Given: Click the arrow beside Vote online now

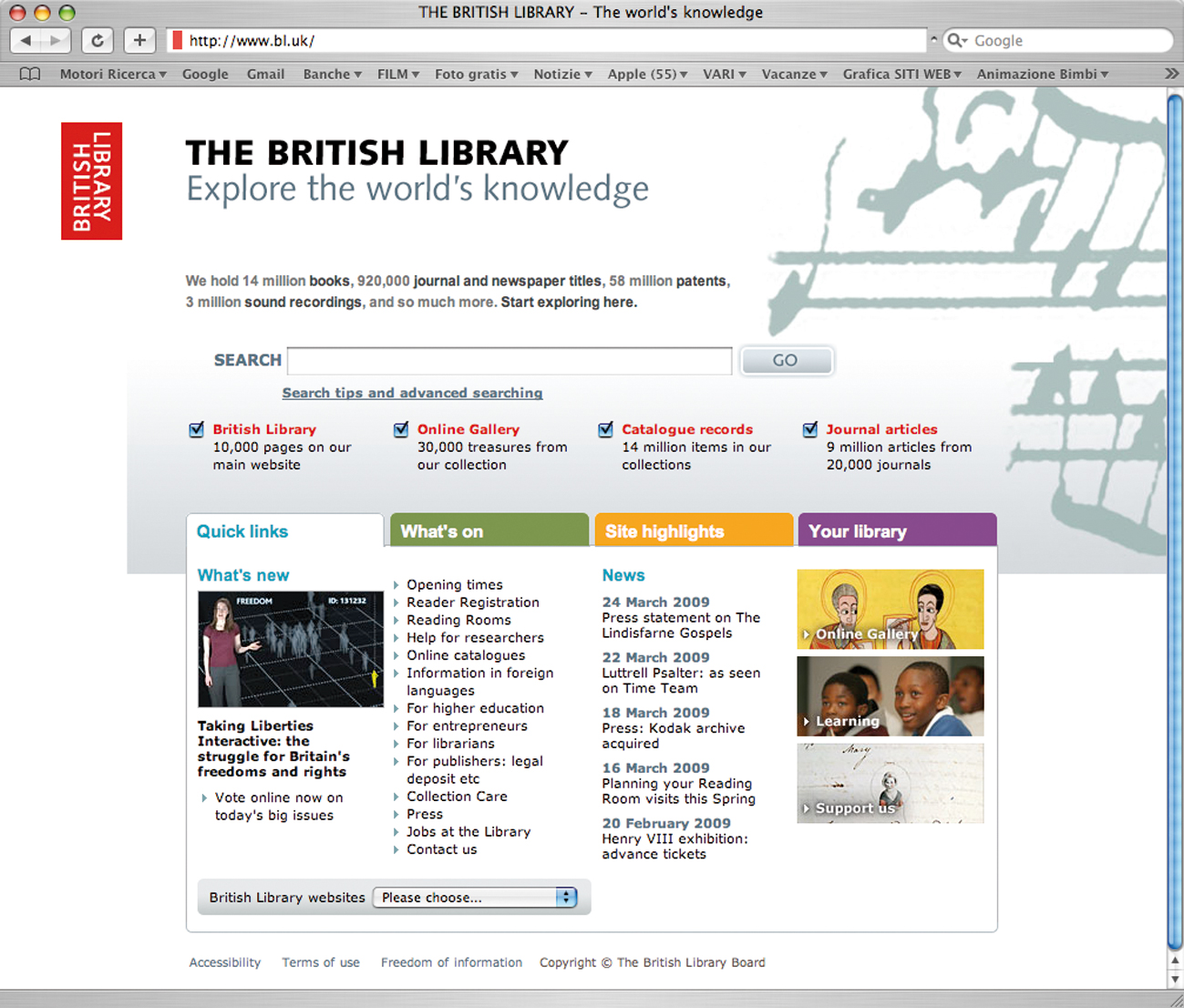Looking at the screenshot, I should 204,797.
